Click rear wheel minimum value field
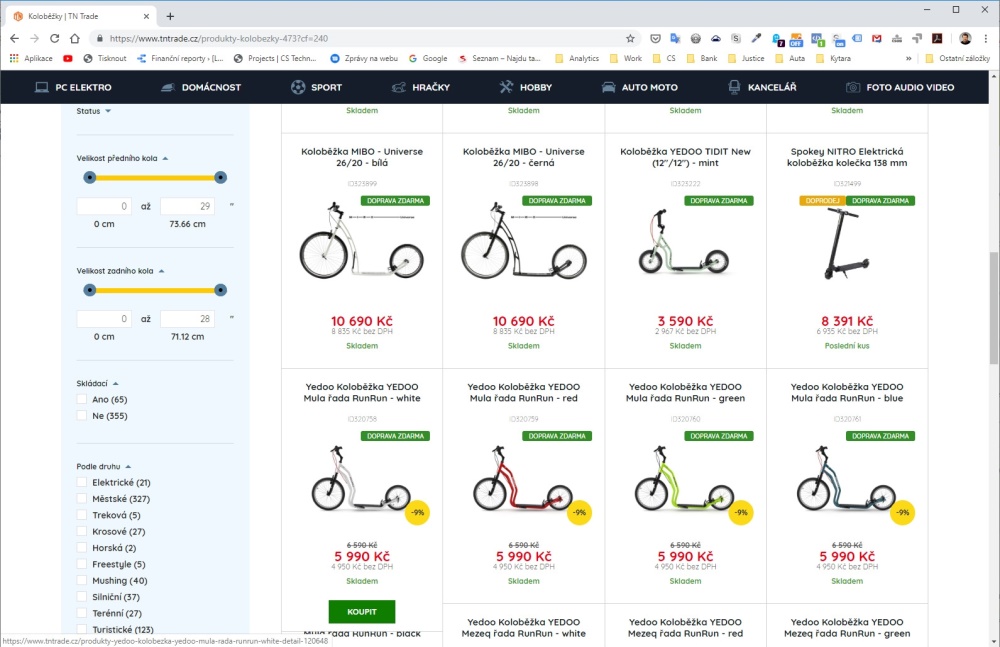1000x647 pixels. [x=104, y=318]
